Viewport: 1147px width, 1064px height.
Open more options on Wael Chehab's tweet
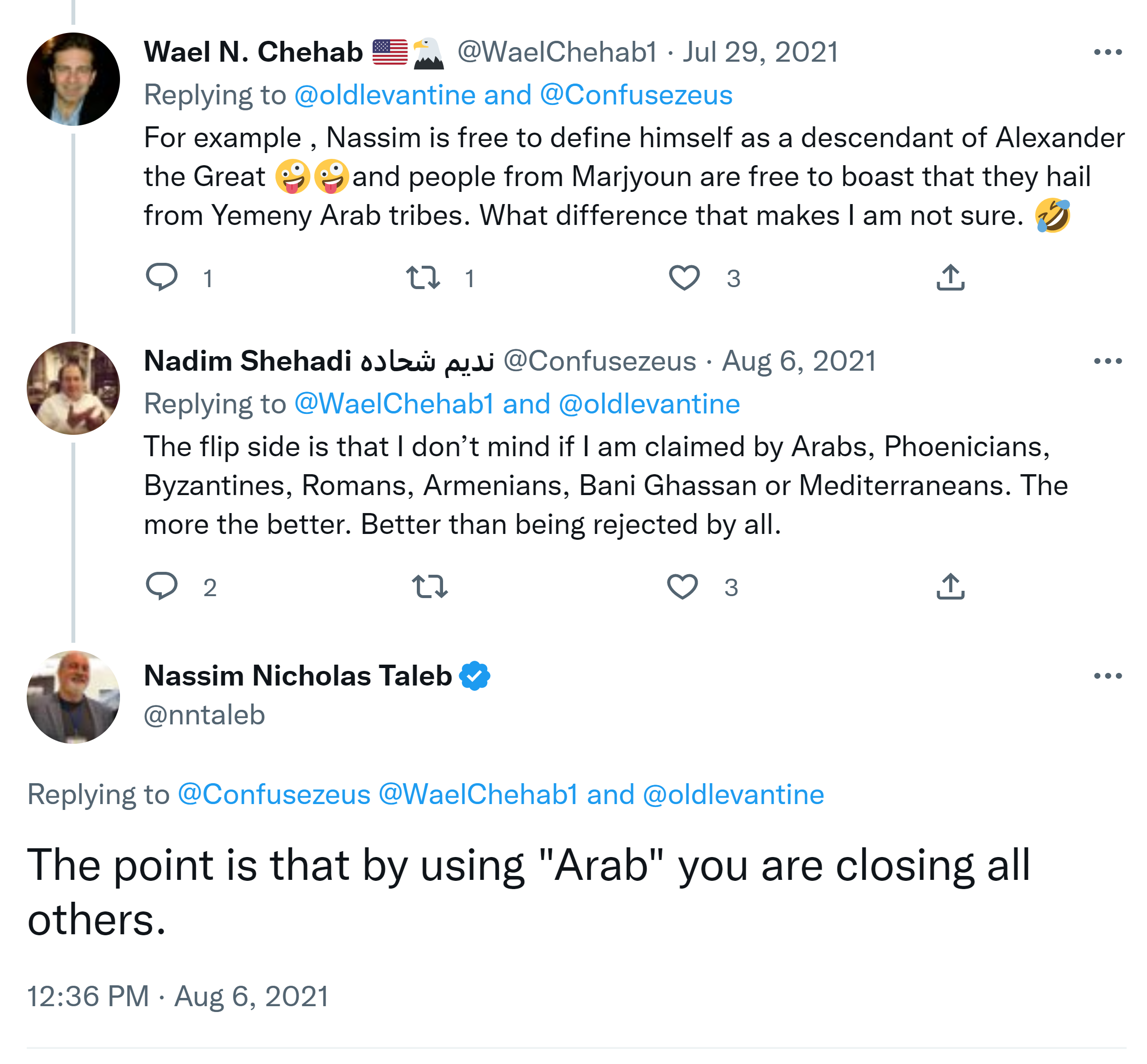(1107, 52)
